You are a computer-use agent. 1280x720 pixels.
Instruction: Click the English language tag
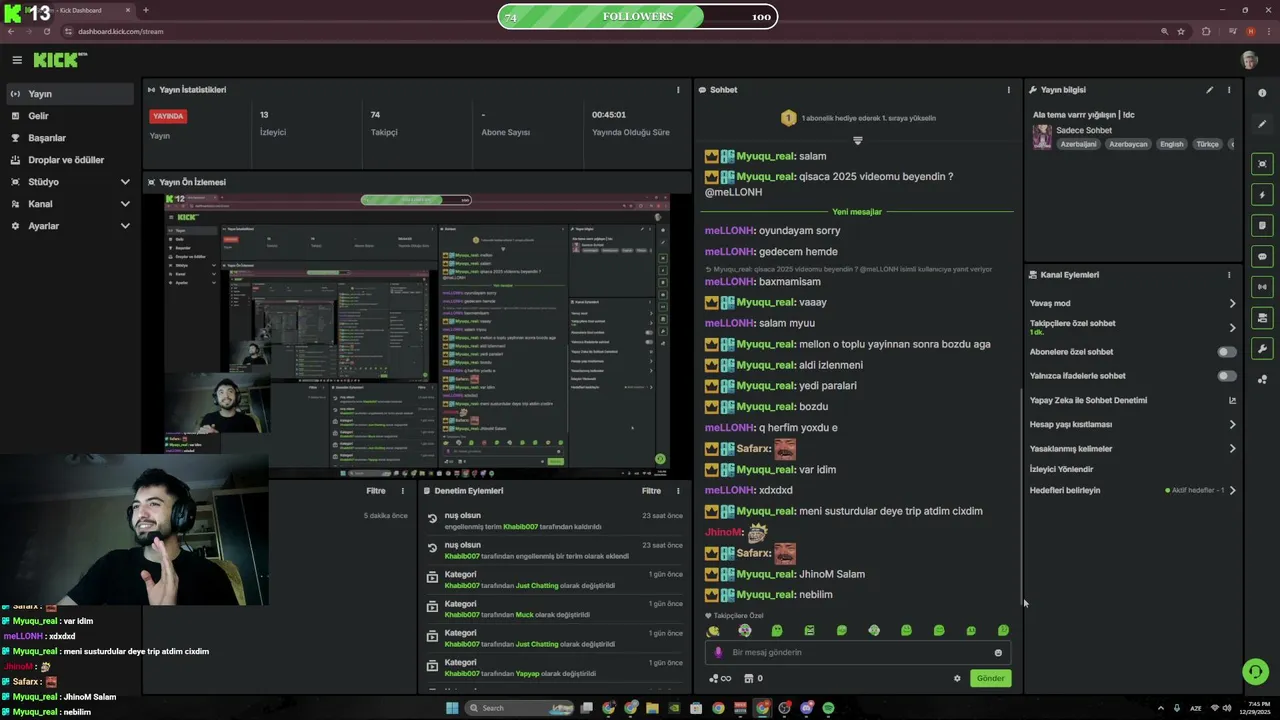[1171, 144]
